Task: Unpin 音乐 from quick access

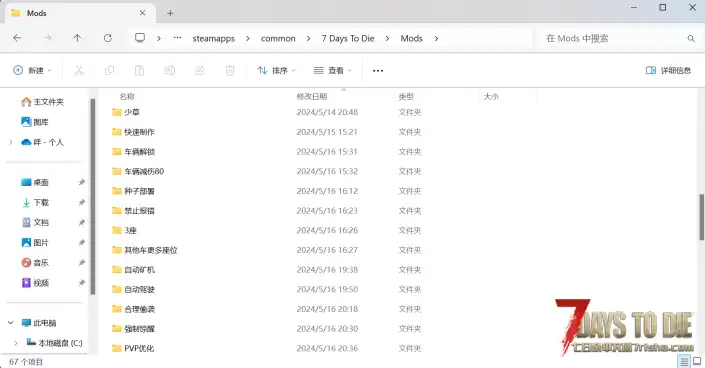Action: (x=82, y=262)
